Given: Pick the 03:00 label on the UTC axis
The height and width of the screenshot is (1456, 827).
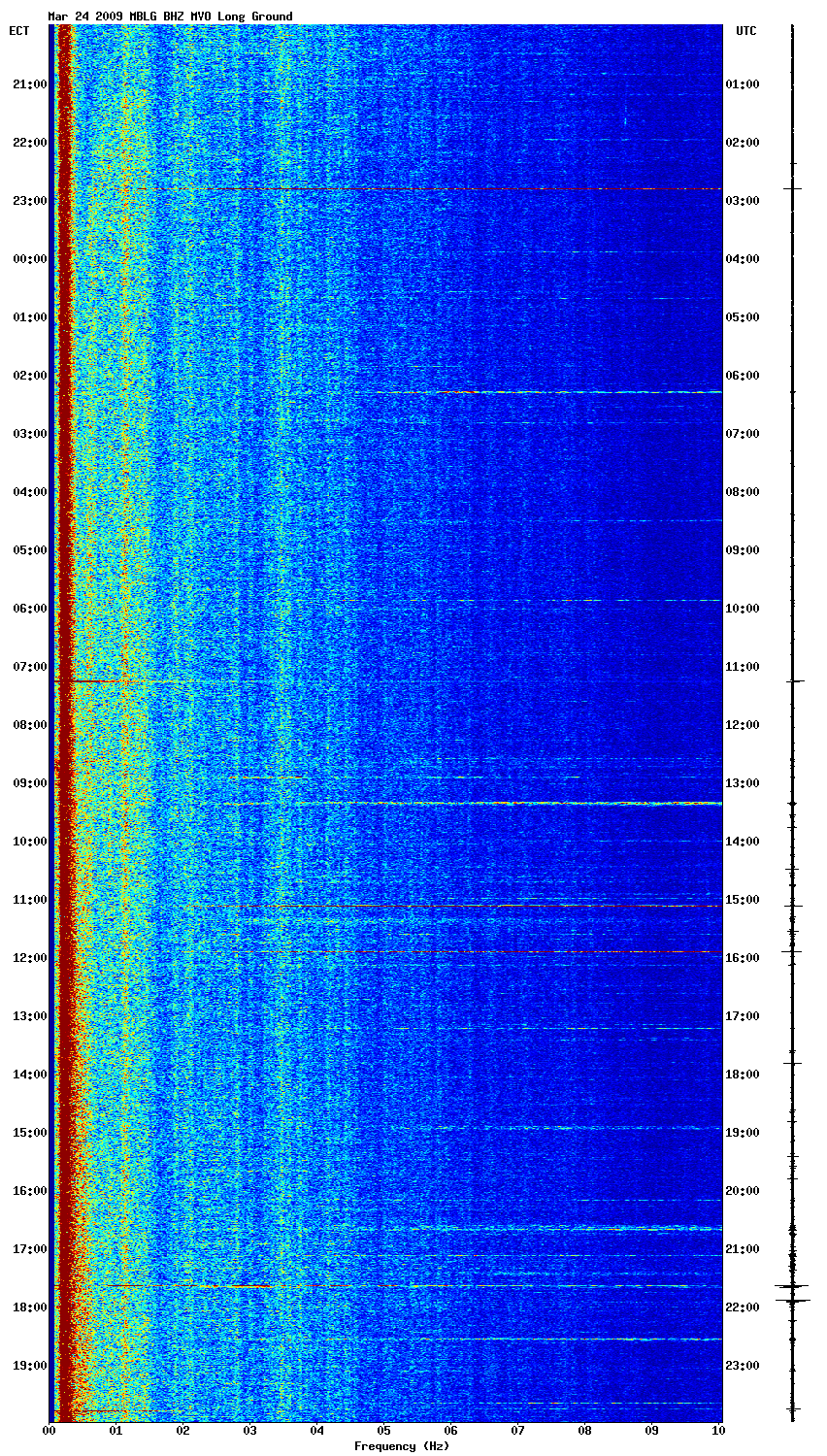Looking at the screenshot, I should 743,201.
